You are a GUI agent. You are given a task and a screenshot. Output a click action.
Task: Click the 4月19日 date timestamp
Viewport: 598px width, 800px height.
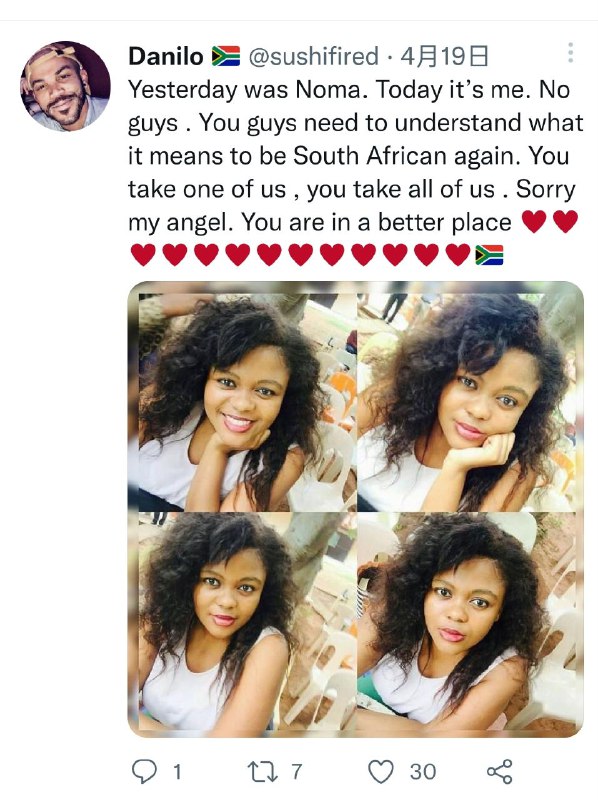[x=444, y=56]
